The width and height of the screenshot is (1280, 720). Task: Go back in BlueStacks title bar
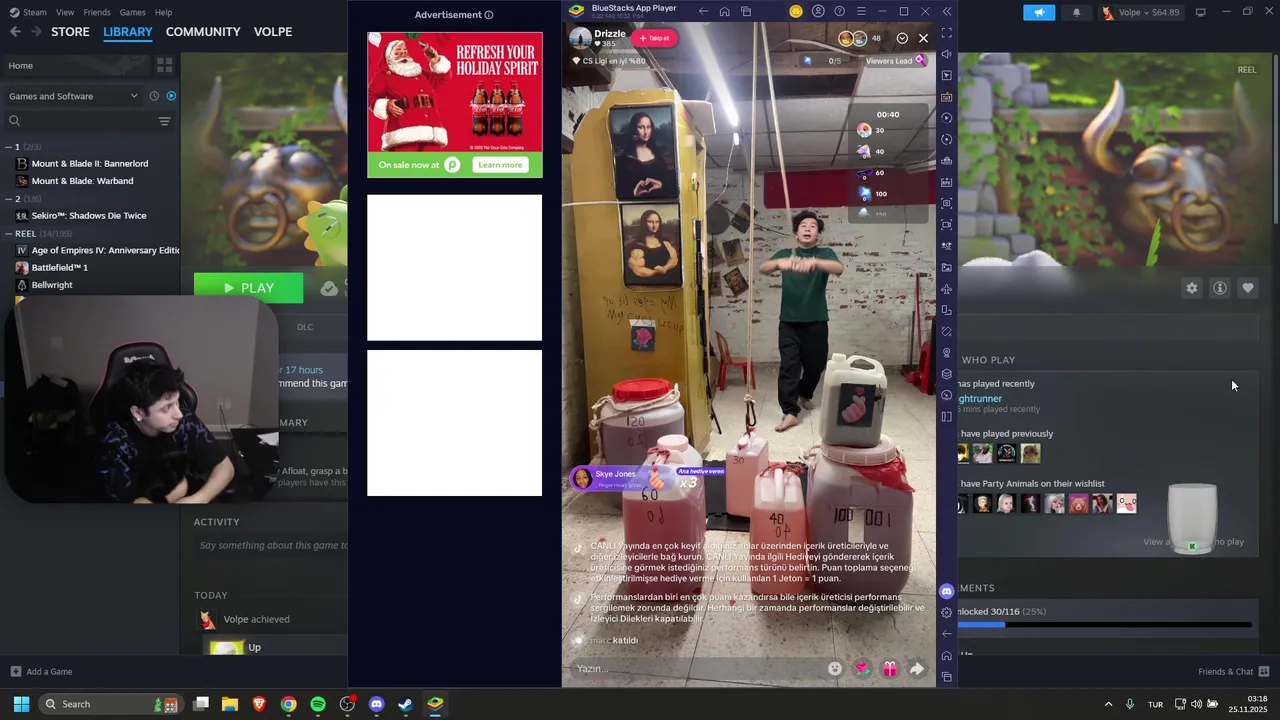[x=703, y=11]
